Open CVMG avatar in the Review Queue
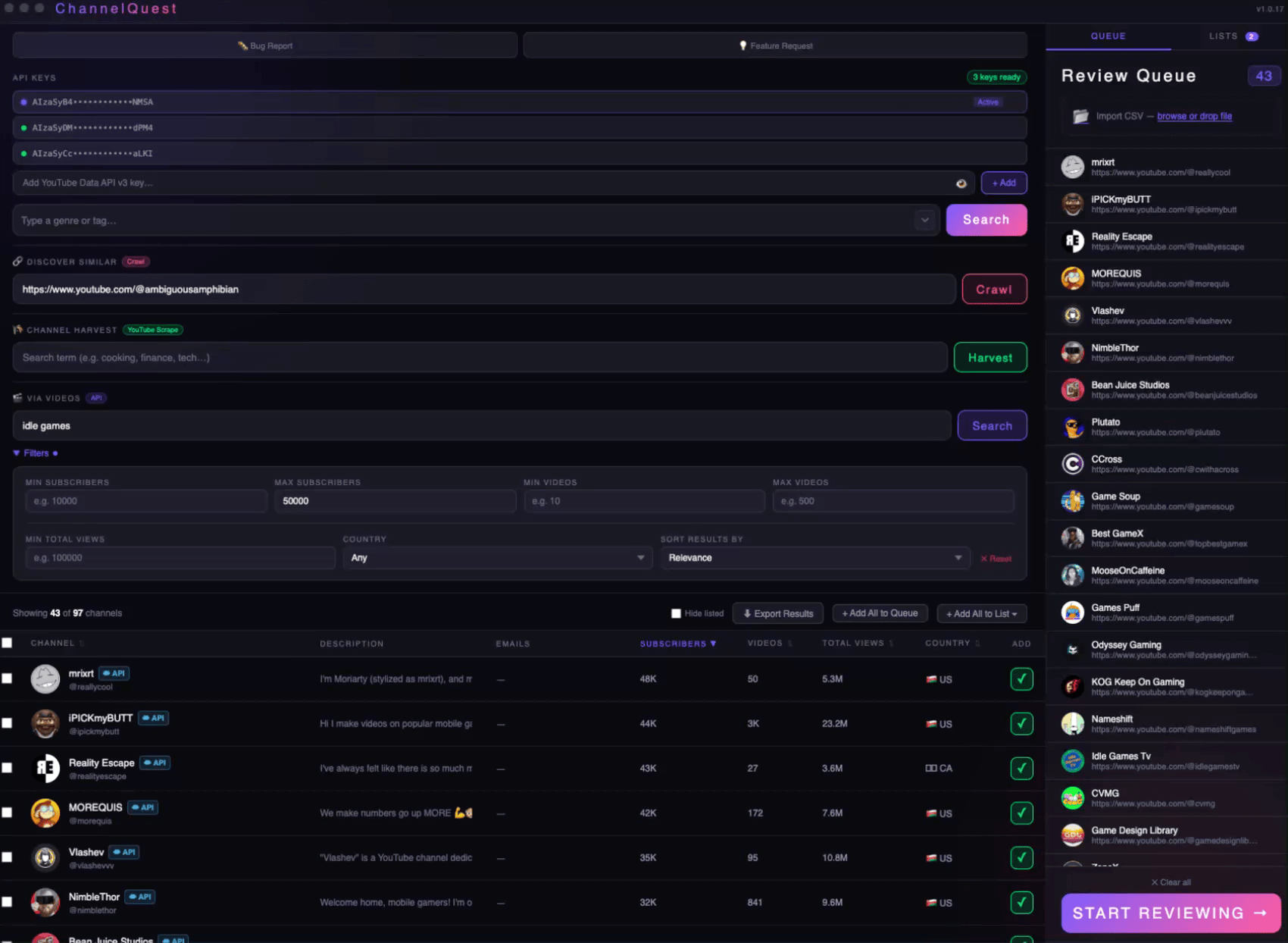Viewport: 1288px width, 943px height. click(1072, 798)
